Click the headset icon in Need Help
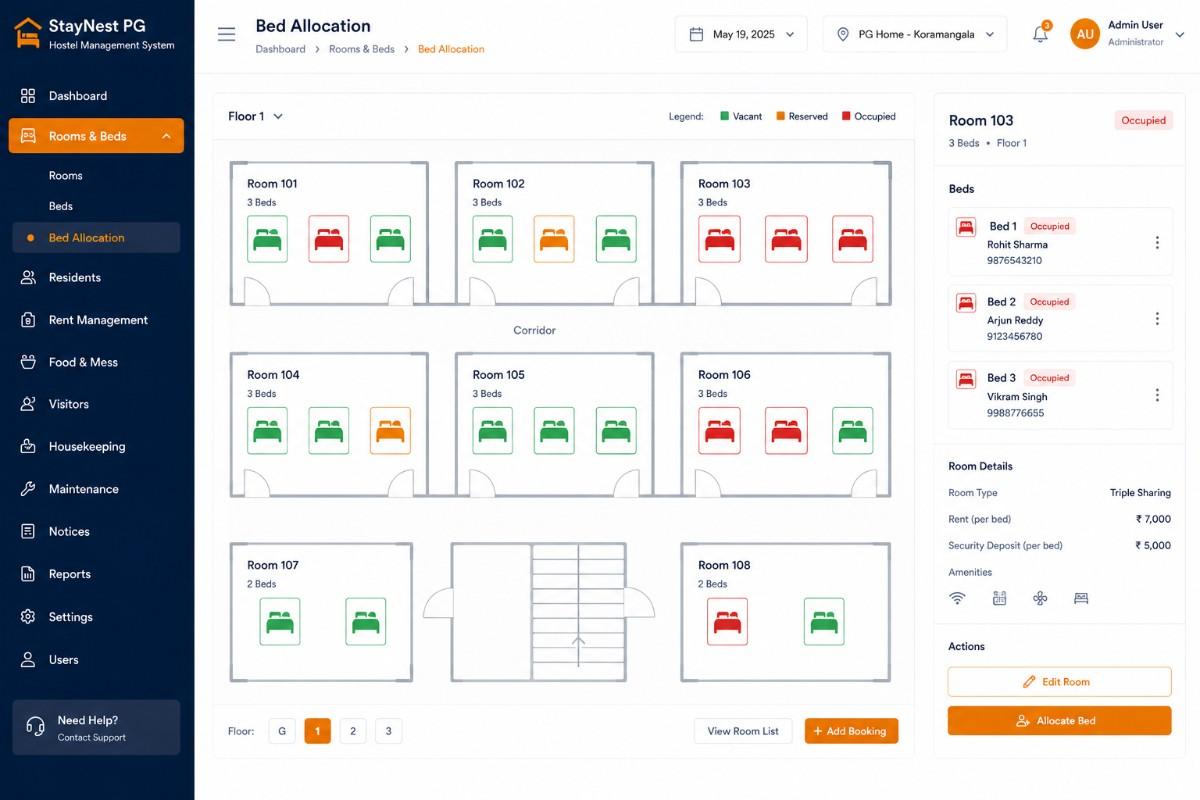Viewport: 1200px width, 800px height. click(x=36, y=727)
